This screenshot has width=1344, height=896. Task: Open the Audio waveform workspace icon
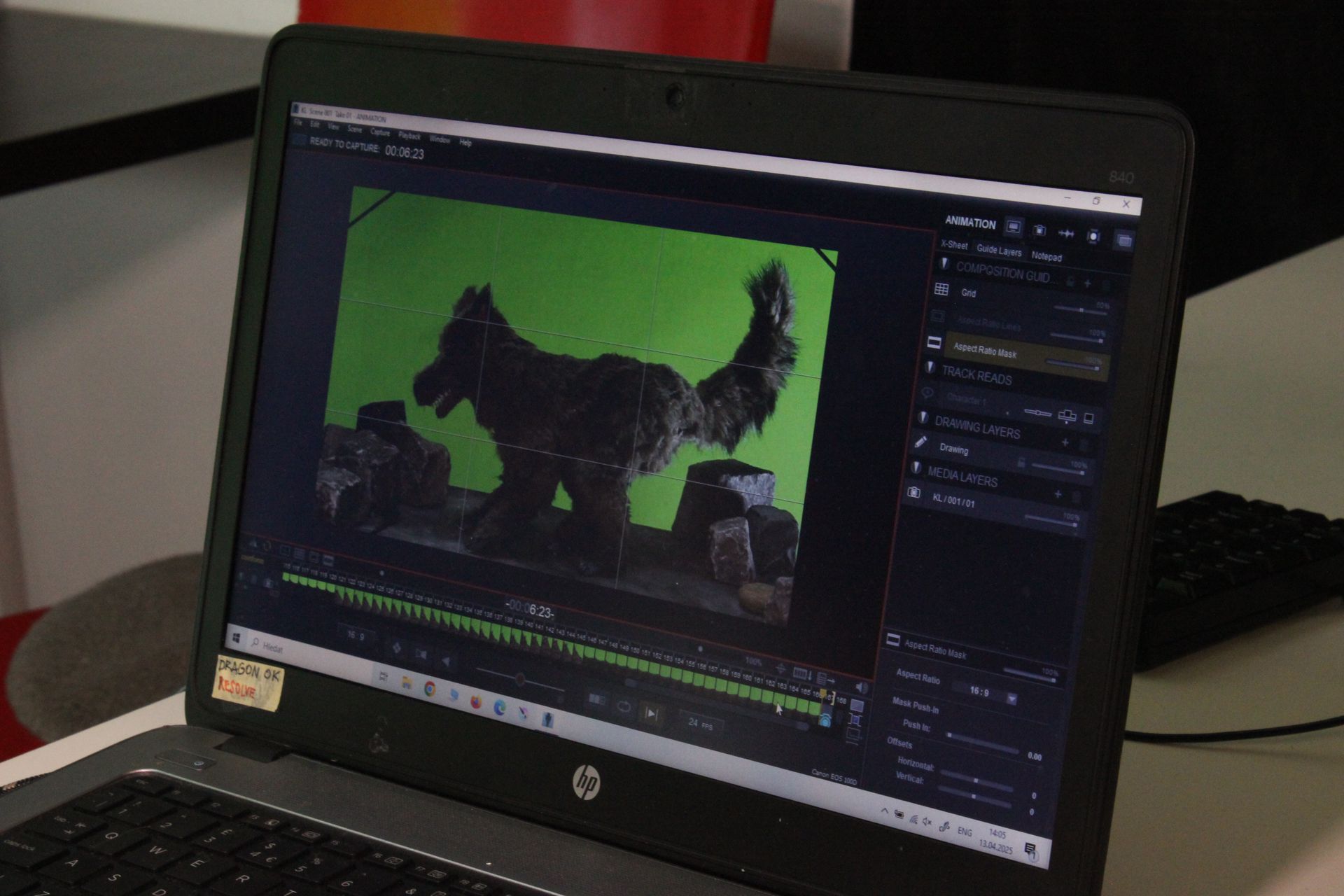[1066, 234]
